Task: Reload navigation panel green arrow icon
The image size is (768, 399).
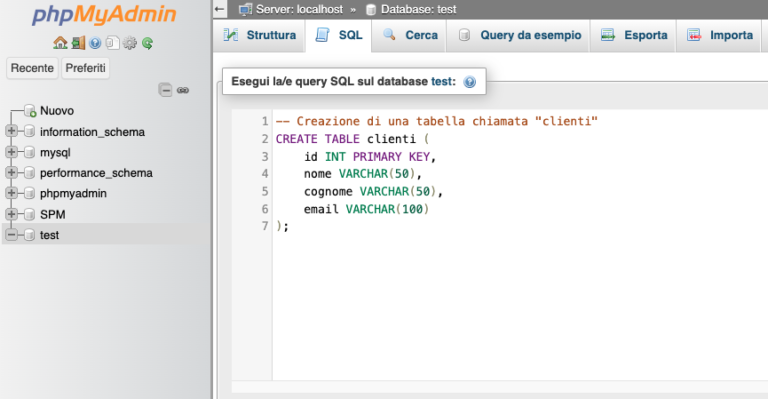Action: tap(147, 43)
